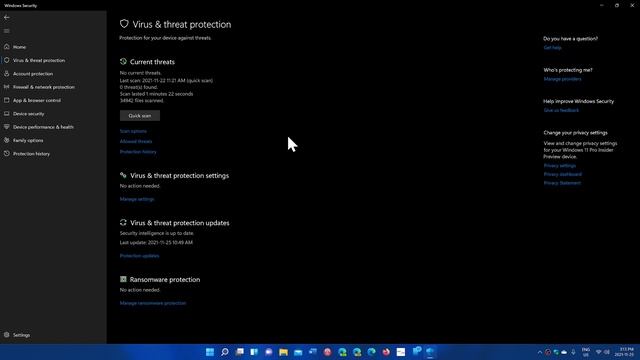The height and width of the screenshot is (360, 640).
Task: Open Task View on taskbar
Action: click(240, 352)
